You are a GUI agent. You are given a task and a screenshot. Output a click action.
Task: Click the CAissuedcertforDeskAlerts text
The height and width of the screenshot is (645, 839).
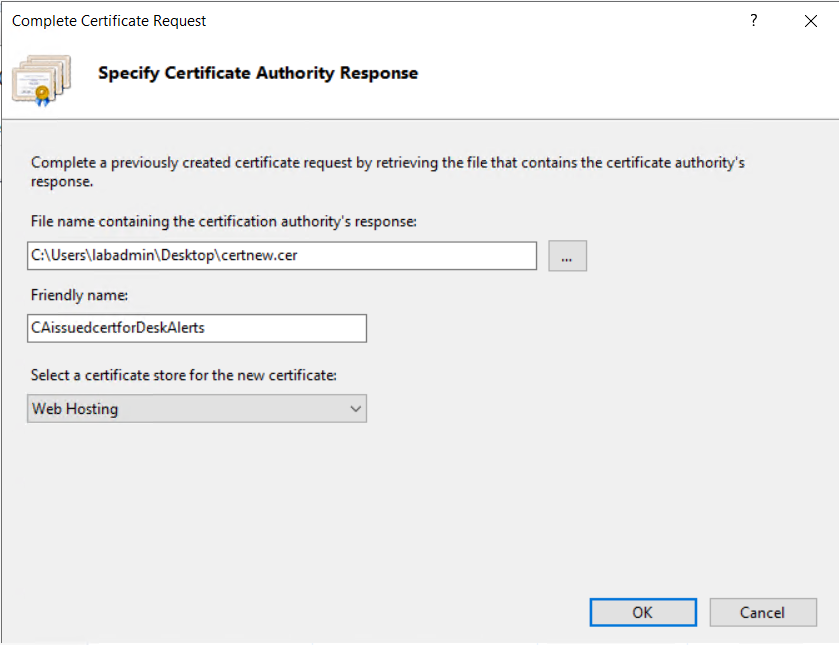[118, 328]
